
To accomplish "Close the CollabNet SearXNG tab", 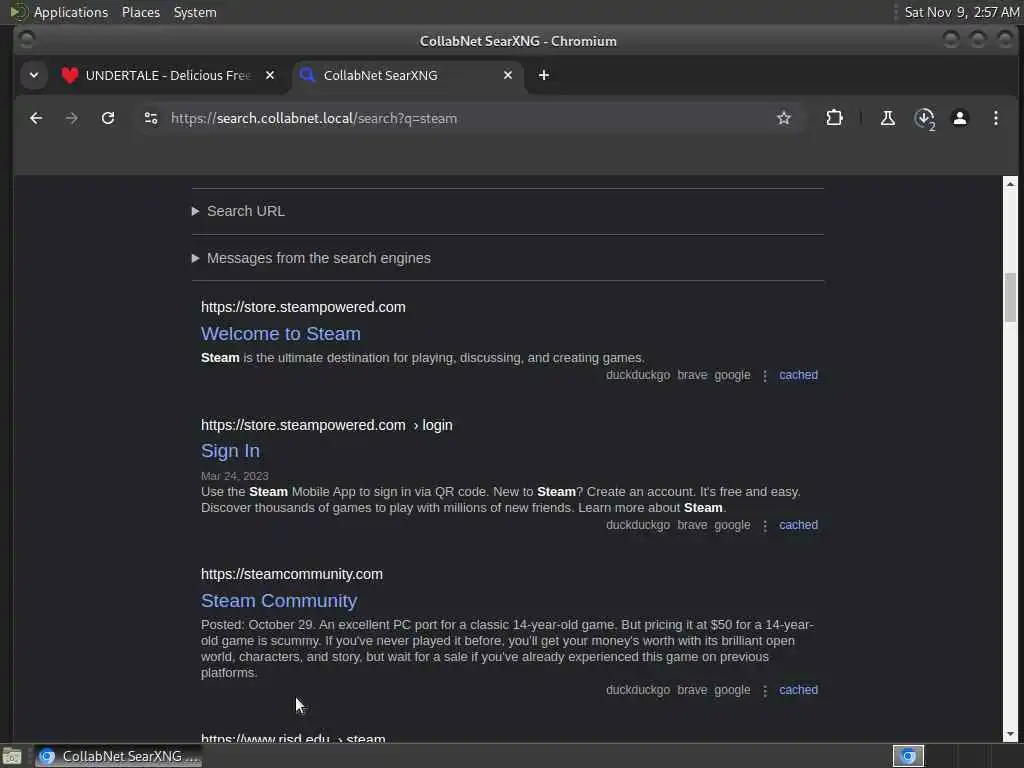I will 507,75.
